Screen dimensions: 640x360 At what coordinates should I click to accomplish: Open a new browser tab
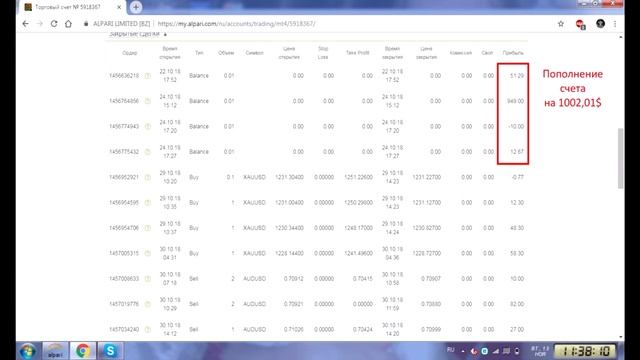pos(136,7)
